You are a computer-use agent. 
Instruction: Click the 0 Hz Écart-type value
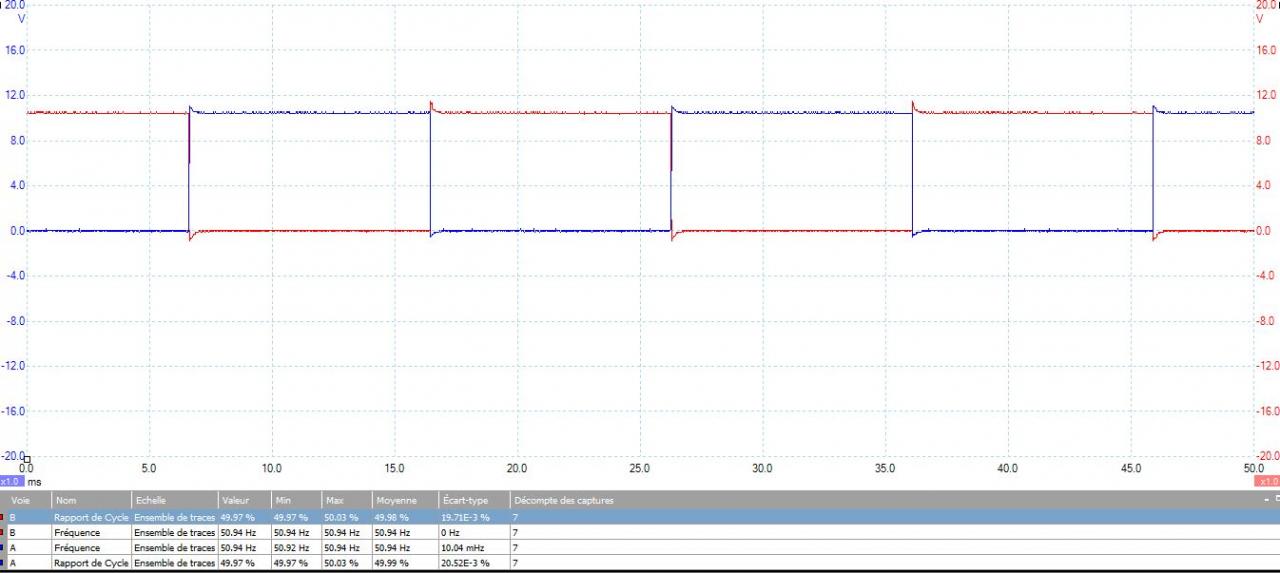click(450, 533)
